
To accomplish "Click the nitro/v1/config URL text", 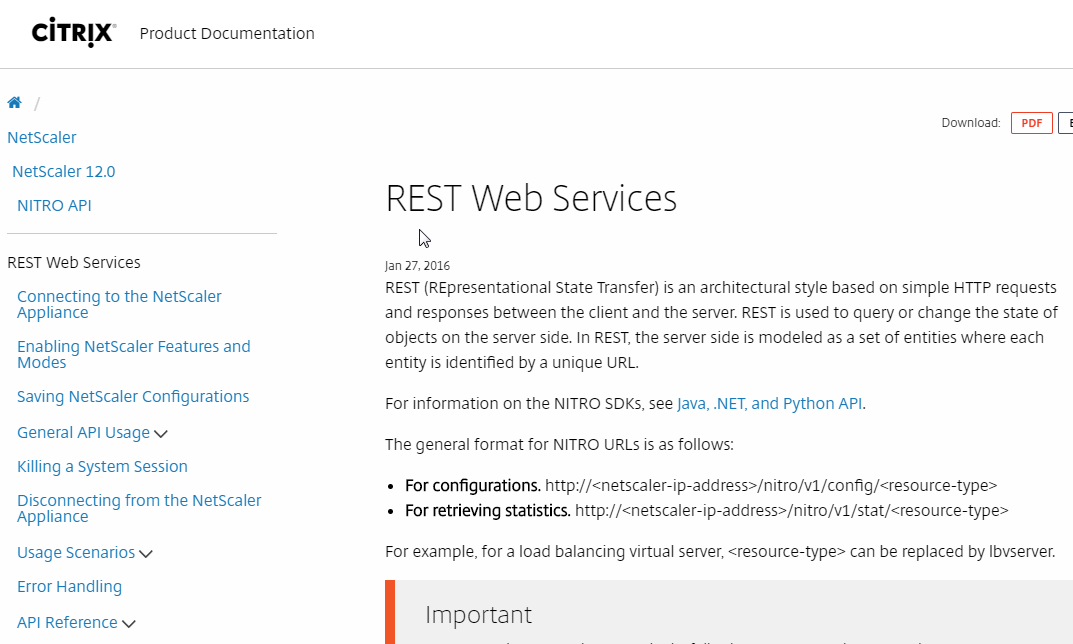I will coord(771,486).
